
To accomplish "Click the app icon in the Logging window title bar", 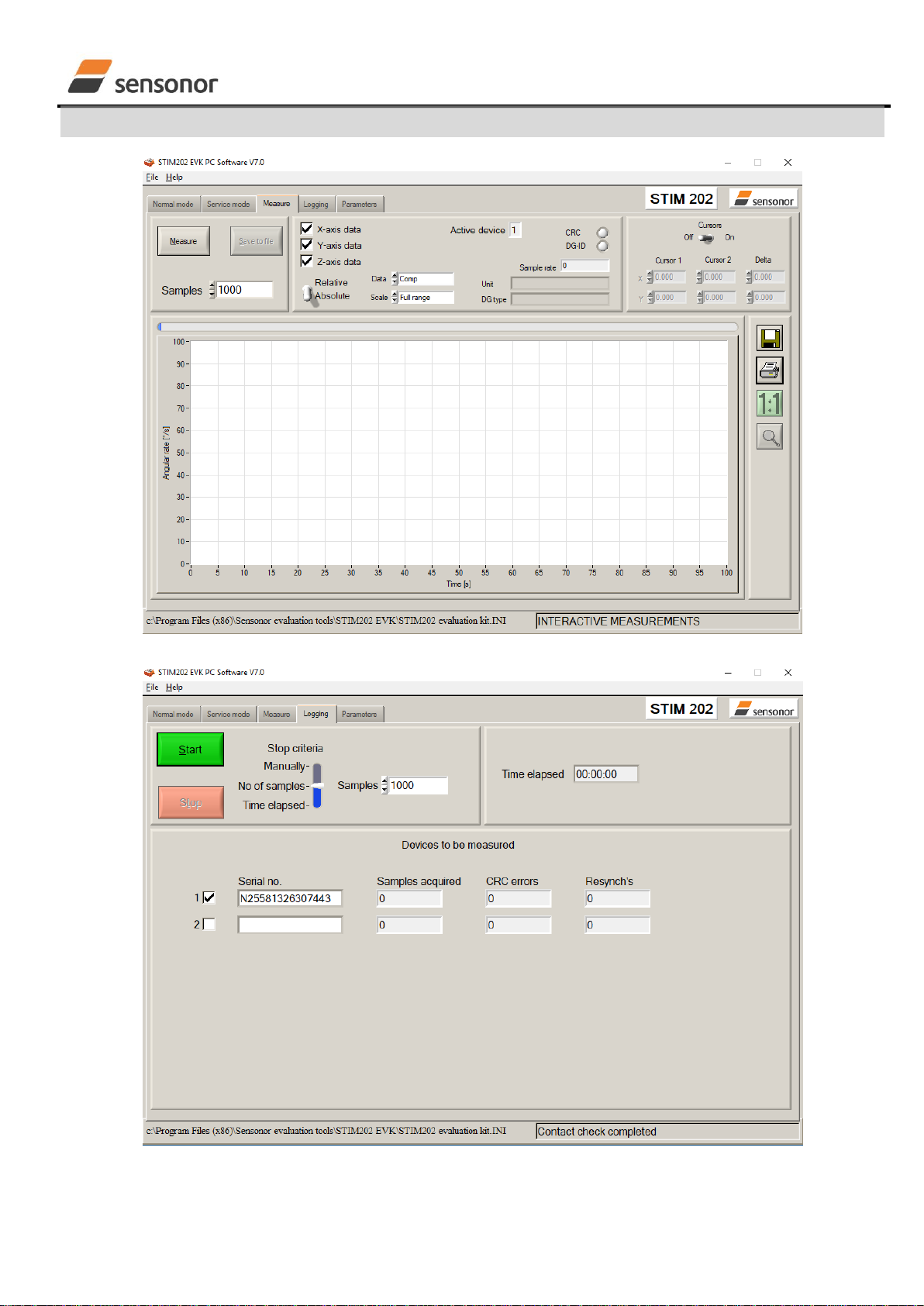I will (x=150, y=672).
